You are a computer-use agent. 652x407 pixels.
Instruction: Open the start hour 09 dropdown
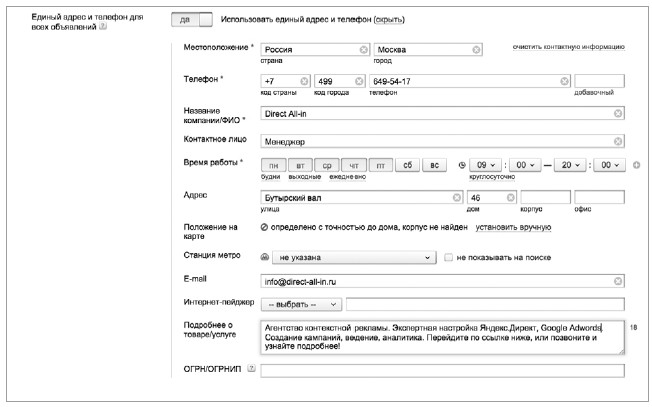pyautogui.click(x=485, y=165)
